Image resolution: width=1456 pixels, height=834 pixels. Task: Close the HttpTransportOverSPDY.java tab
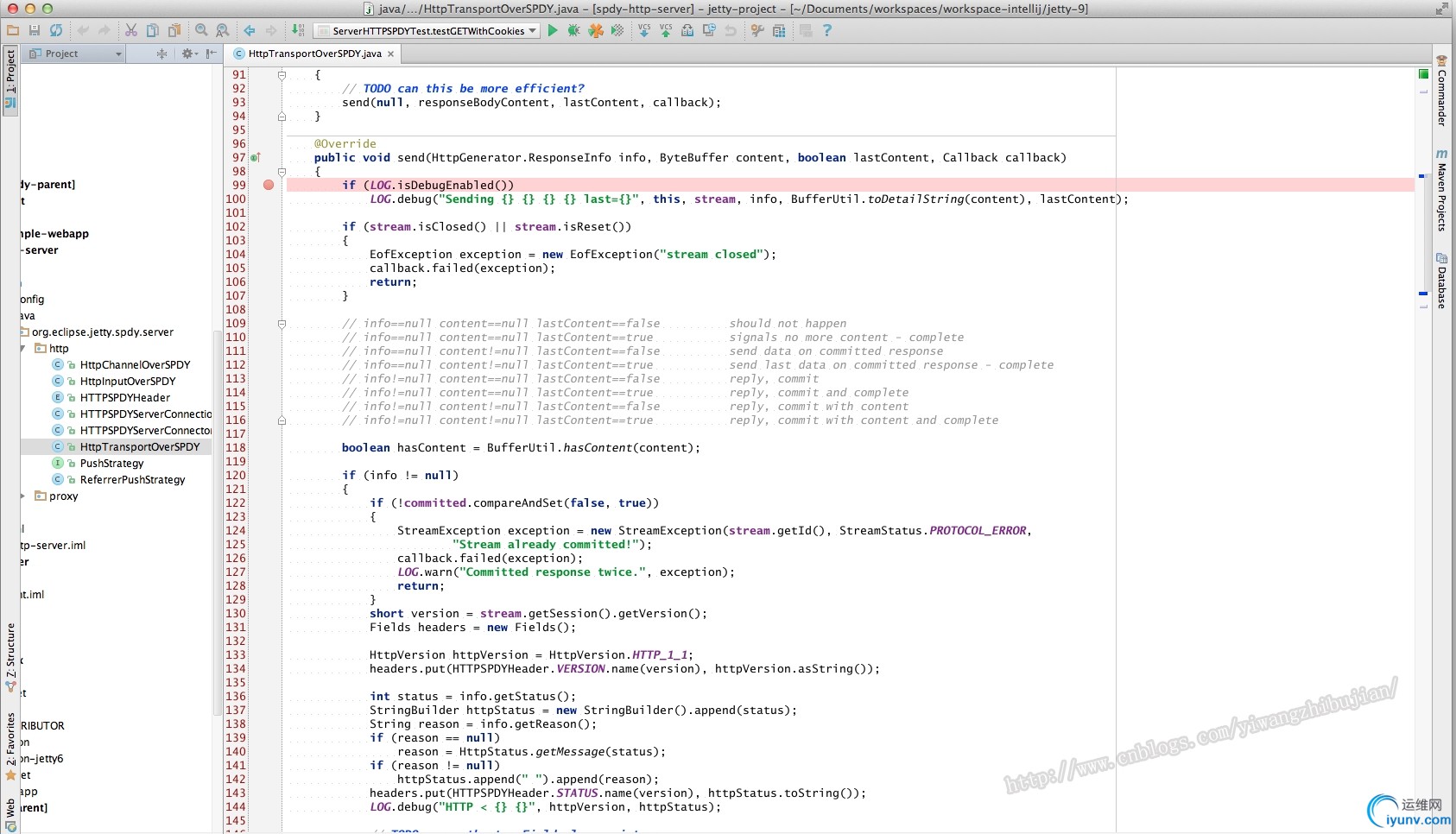tap(390, 54)
